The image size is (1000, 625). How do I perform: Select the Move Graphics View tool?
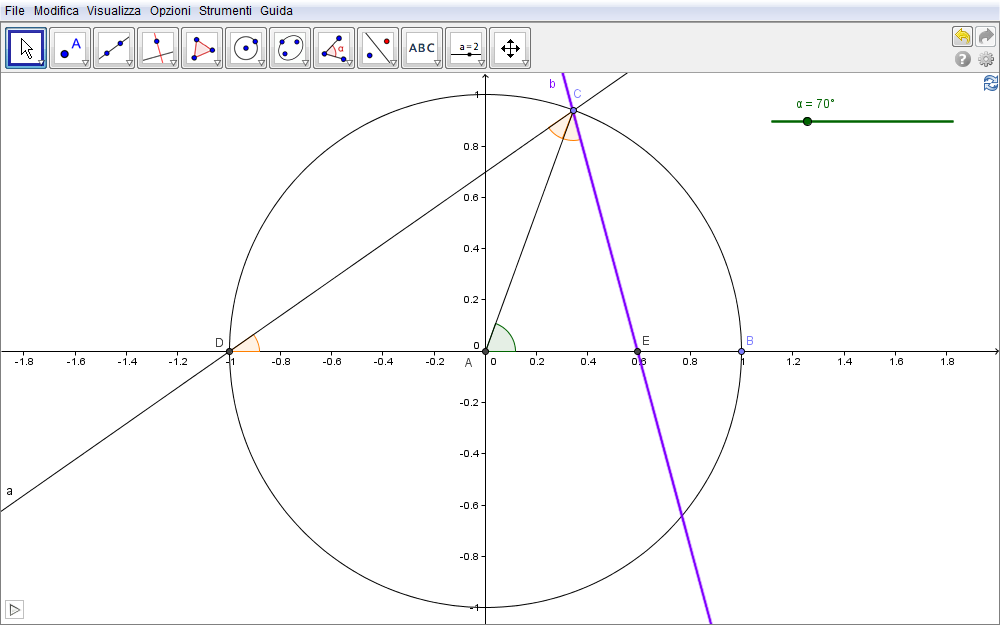[x=510, y=48]
